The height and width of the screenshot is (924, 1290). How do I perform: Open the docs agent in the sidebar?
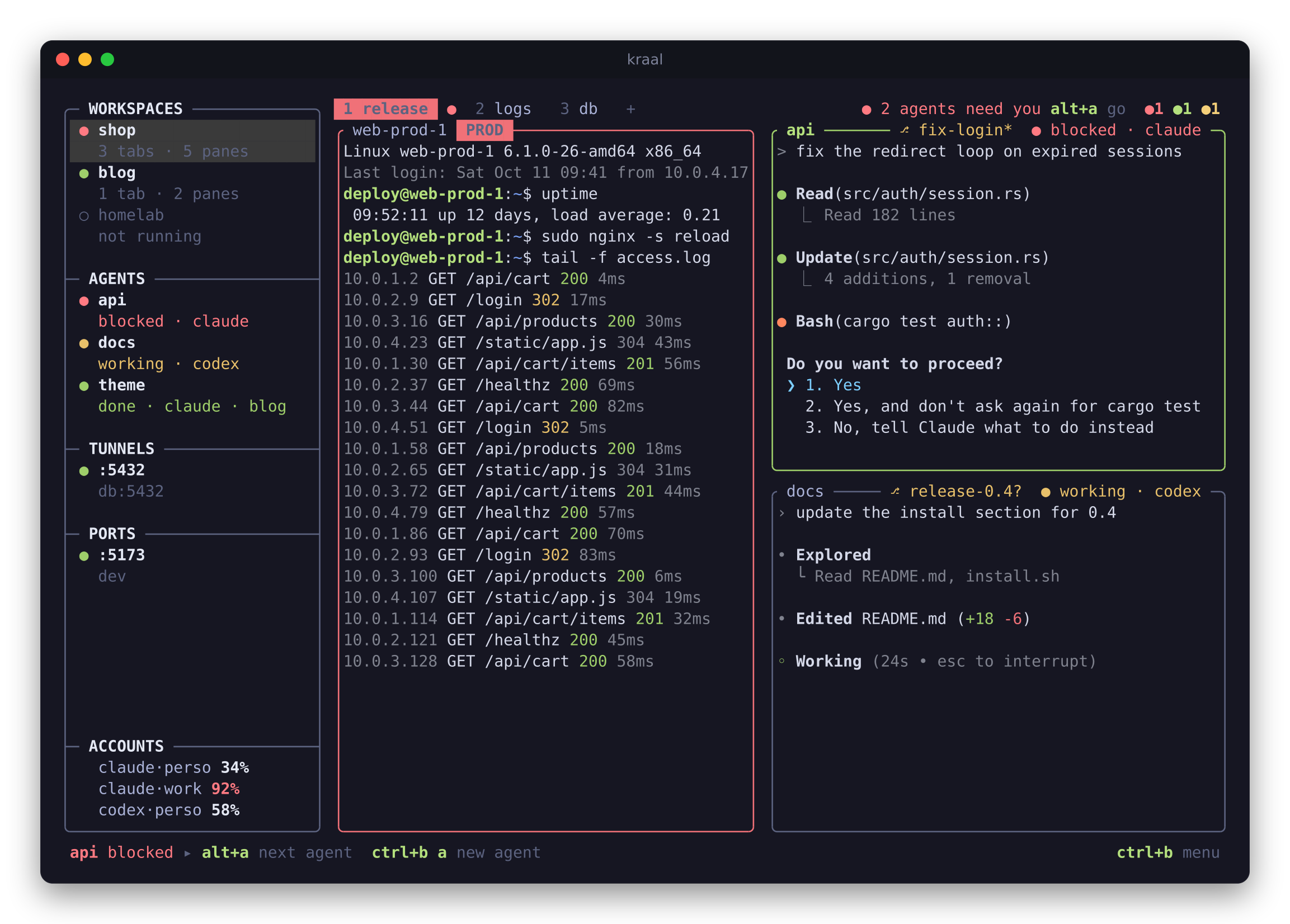[x=192, y=353]
